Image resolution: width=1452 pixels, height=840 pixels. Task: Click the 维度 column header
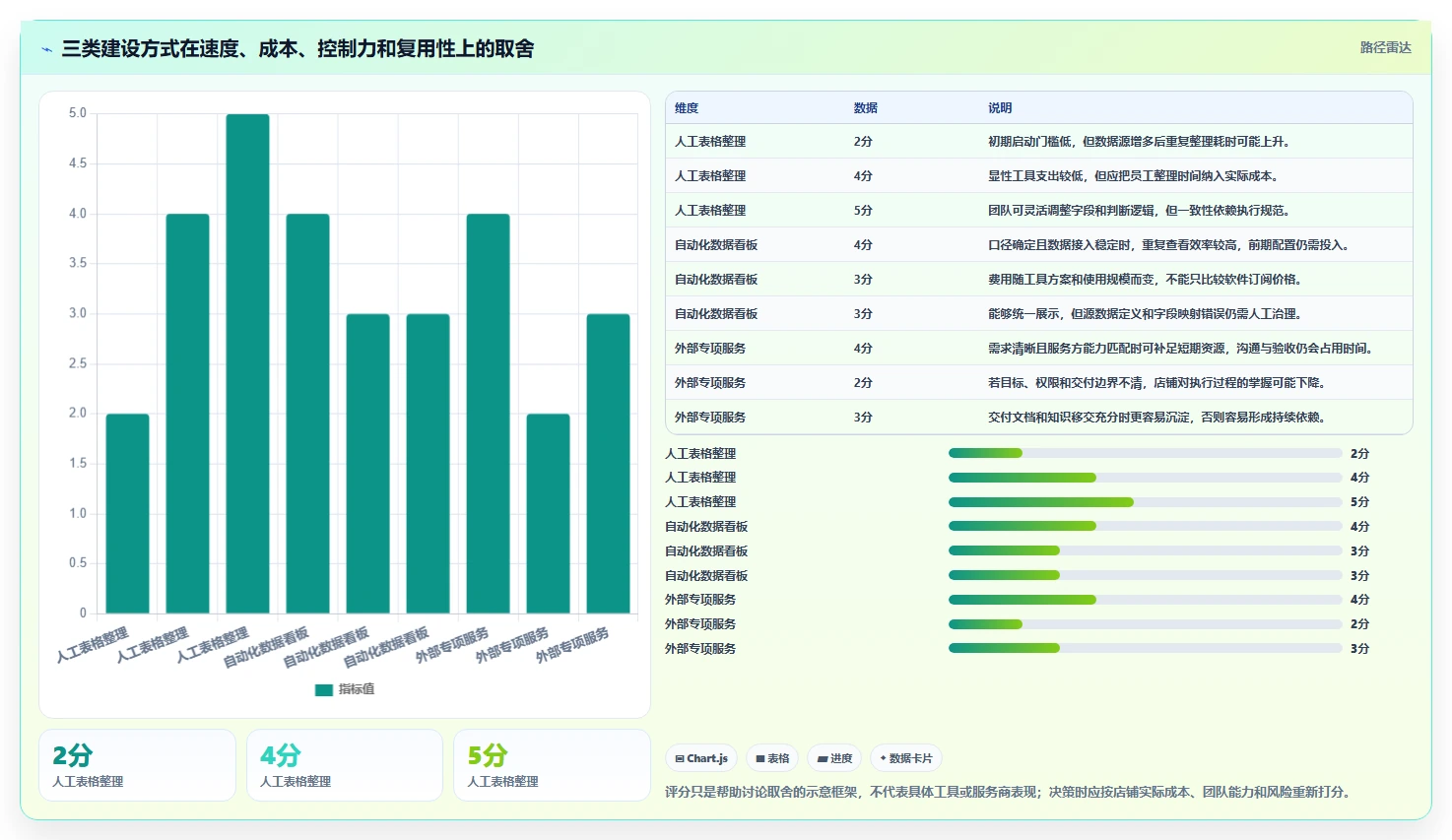tap(687, 108)
